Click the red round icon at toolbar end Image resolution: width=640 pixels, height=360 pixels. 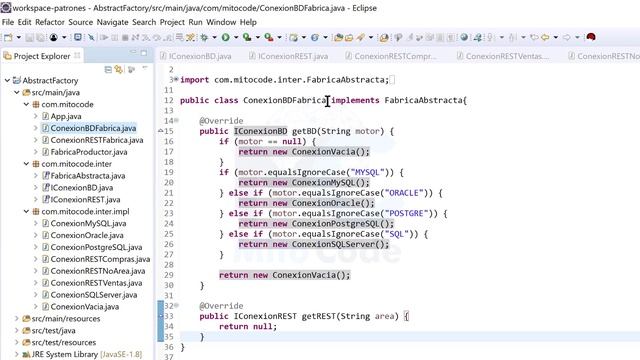click(x=591, y=37)
